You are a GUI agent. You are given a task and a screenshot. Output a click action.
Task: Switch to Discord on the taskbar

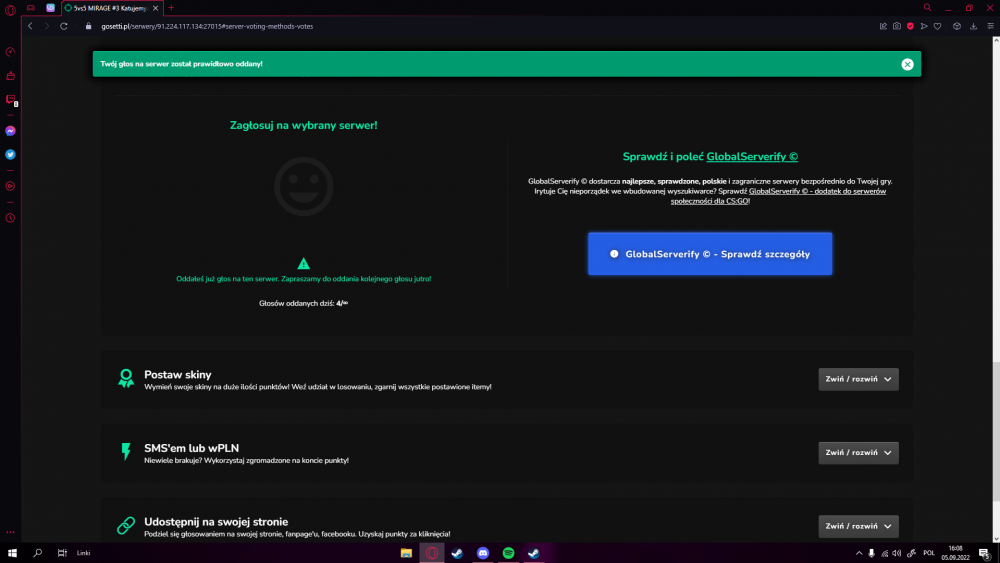point(483,553)
